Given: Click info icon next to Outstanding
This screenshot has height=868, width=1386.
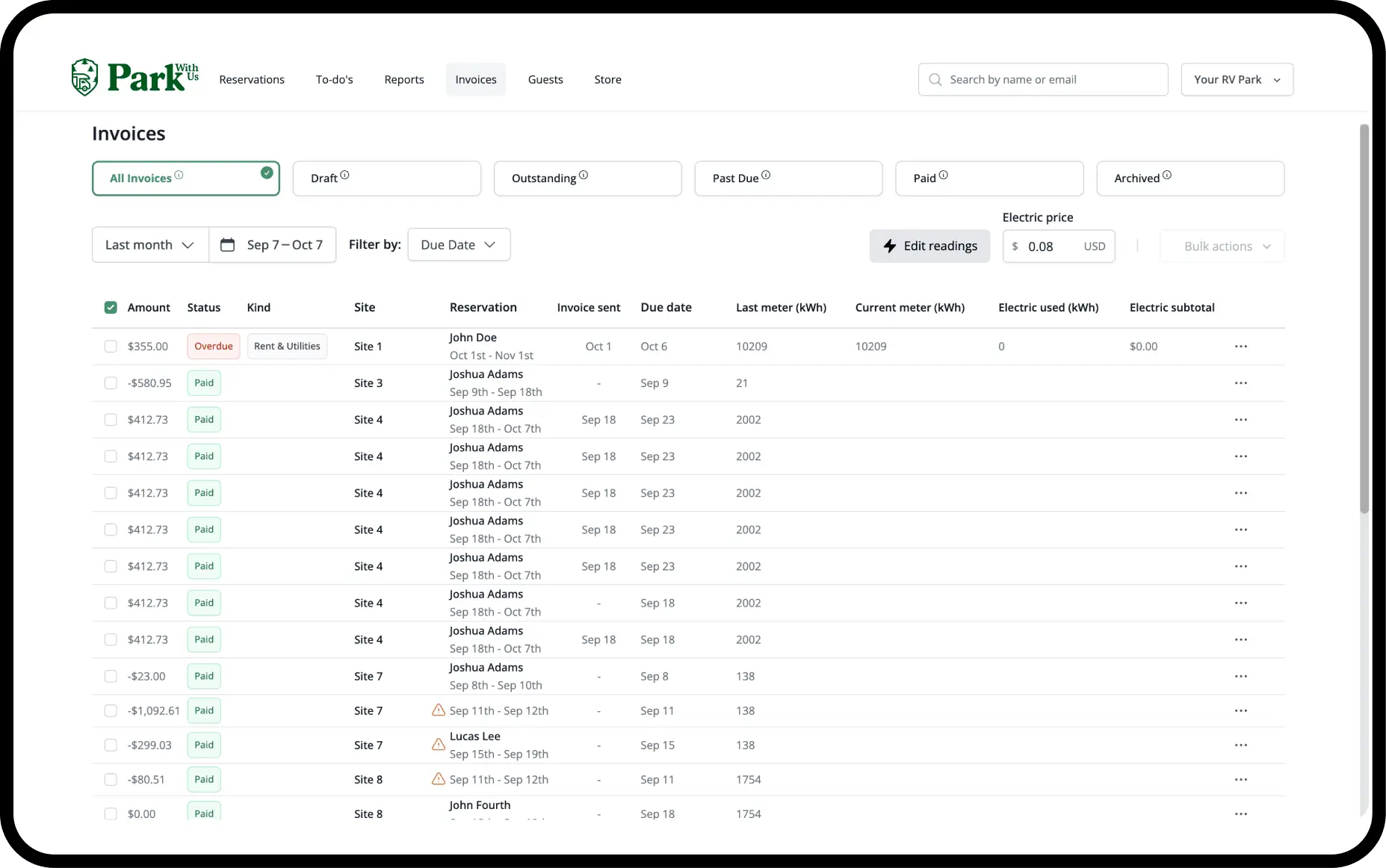Looking at the screenshot, I should click(x=584, y=176).
